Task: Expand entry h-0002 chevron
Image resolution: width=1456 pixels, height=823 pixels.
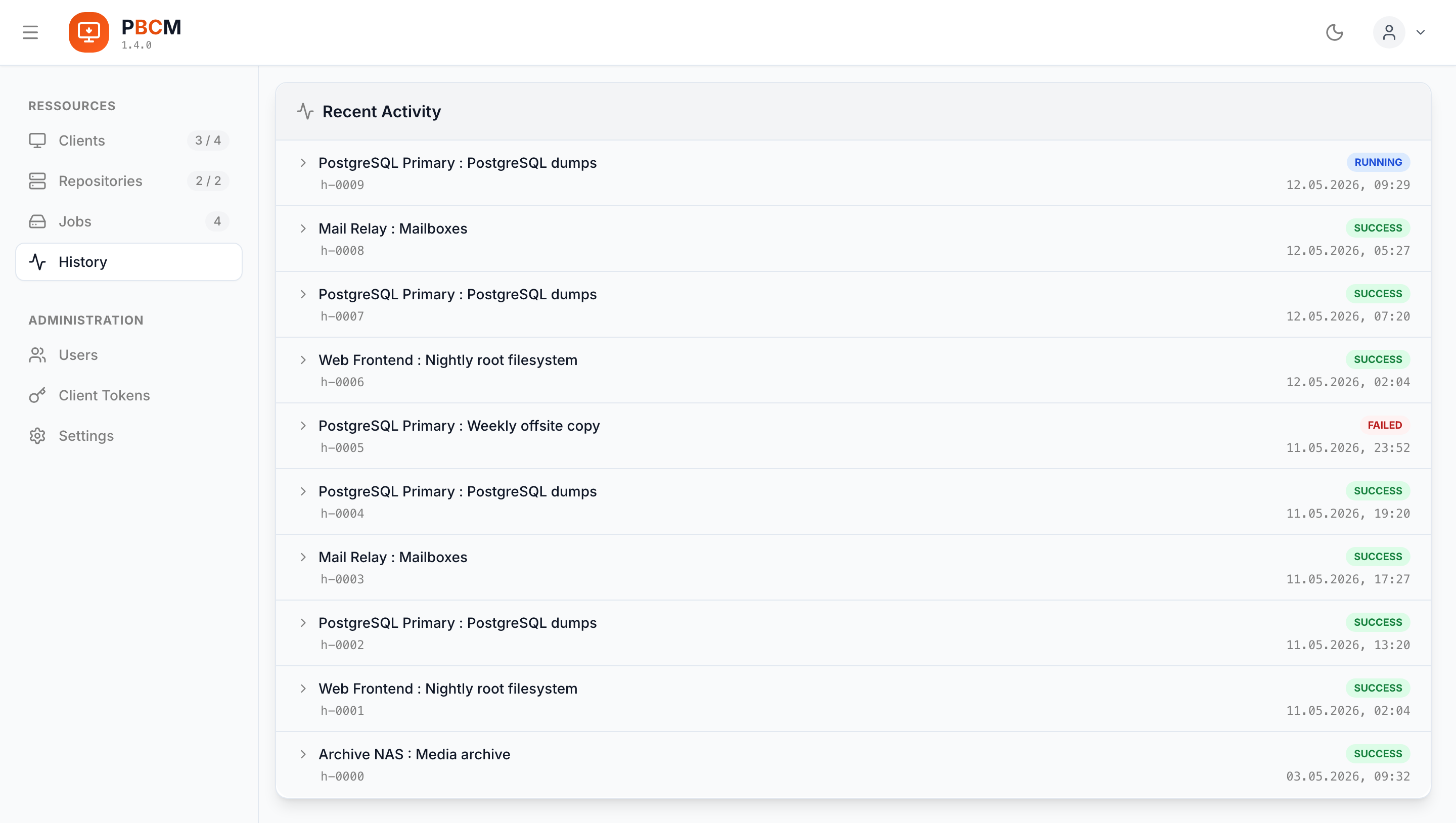Action: click(x=303, y=623)
